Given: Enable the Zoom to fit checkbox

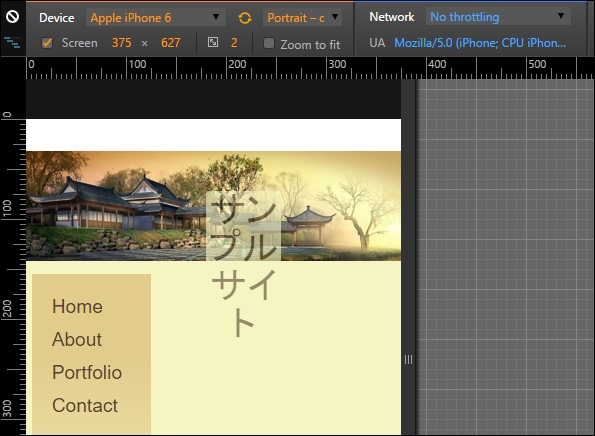Looking at the screenshot, I should point(269,43).
